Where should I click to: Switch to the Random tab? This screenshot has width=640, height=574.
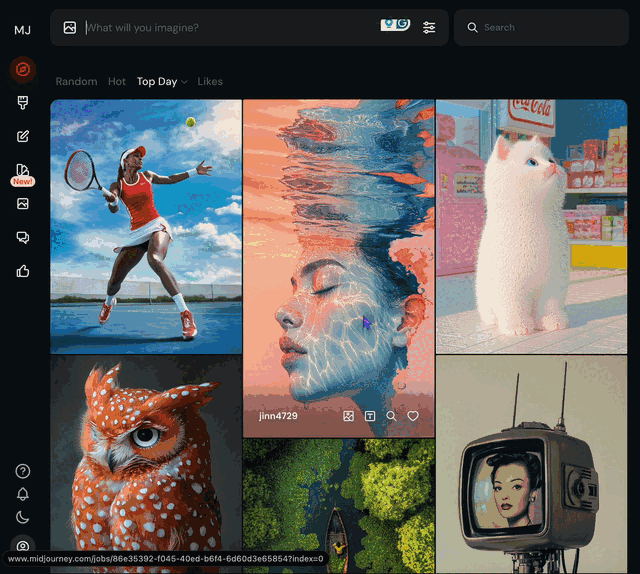click(x=76, y=82)
